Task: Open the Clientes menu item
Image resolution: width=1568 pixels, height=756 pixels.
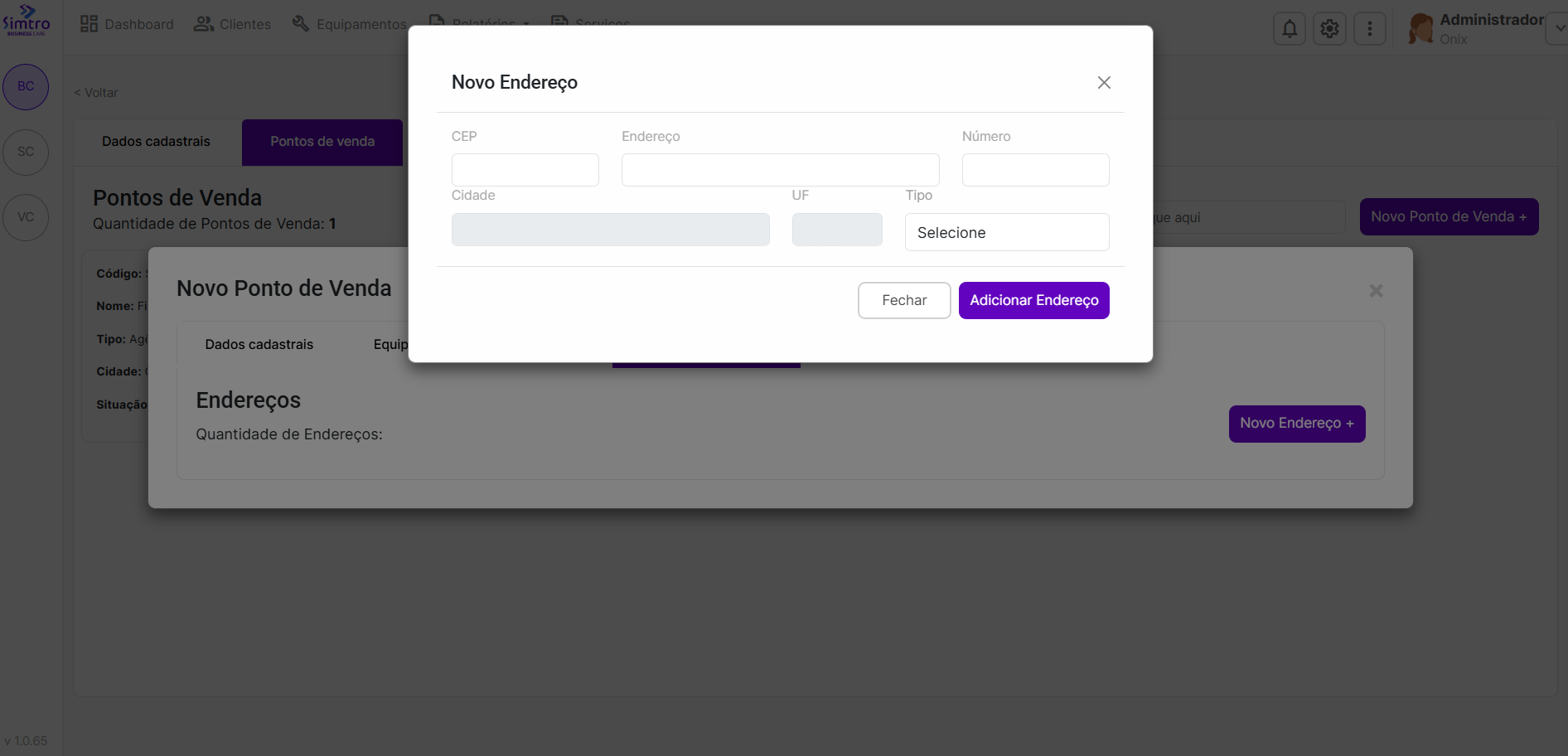Action: click(x=233, y=24)
